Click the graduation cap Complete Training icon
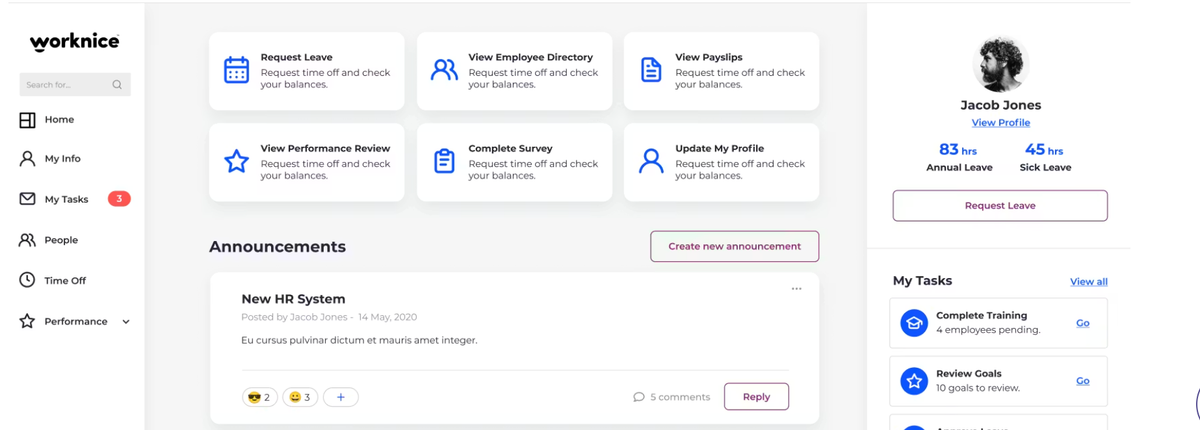Screen dimensions: 1200x430 point(914,323)
